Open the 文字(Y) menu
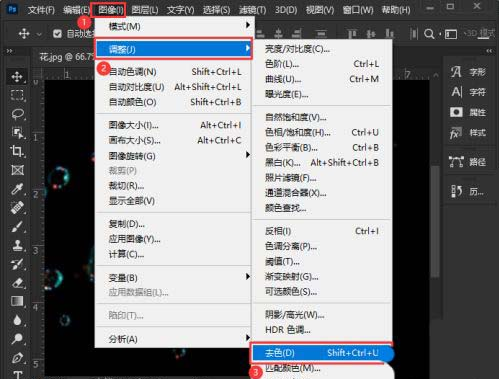This screenshot has width=499, height=379. click(x=180, y=10)
